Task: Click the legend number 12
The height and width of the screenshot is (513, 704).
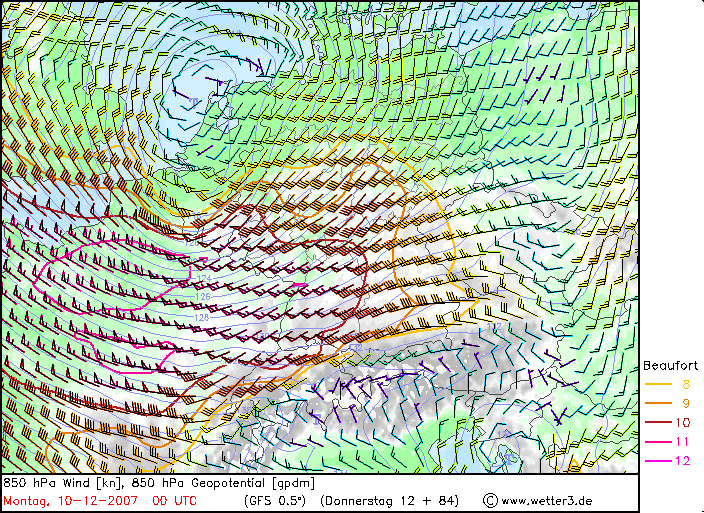Action: tap(682, 461)
